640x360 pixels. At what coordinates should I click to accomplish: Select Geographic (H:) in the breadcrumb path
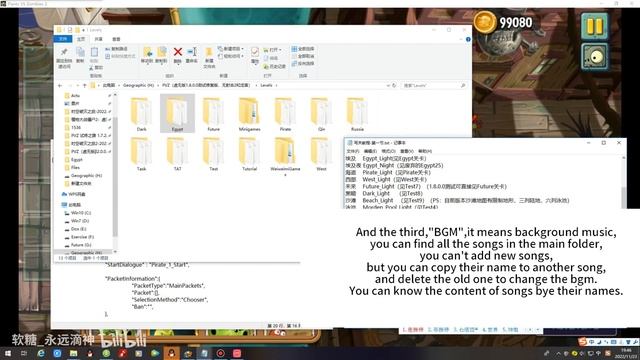[x=138, y=85]
